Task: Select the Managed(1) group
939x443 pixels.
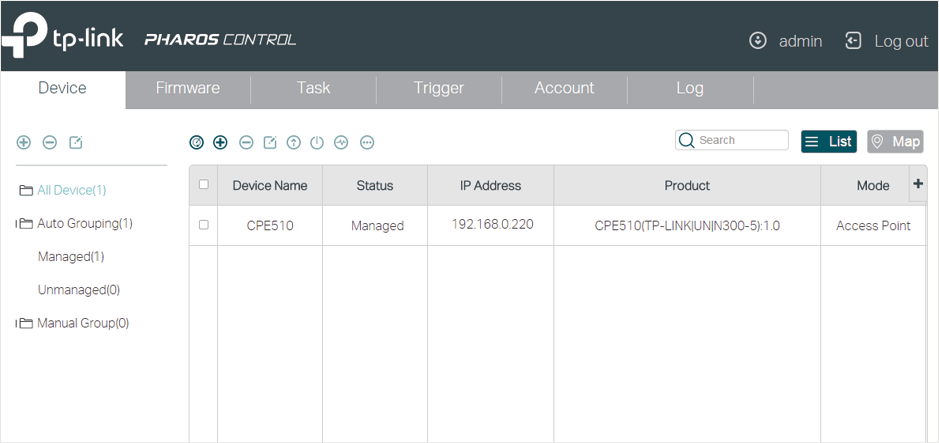Action: click(x=71, y=257)
